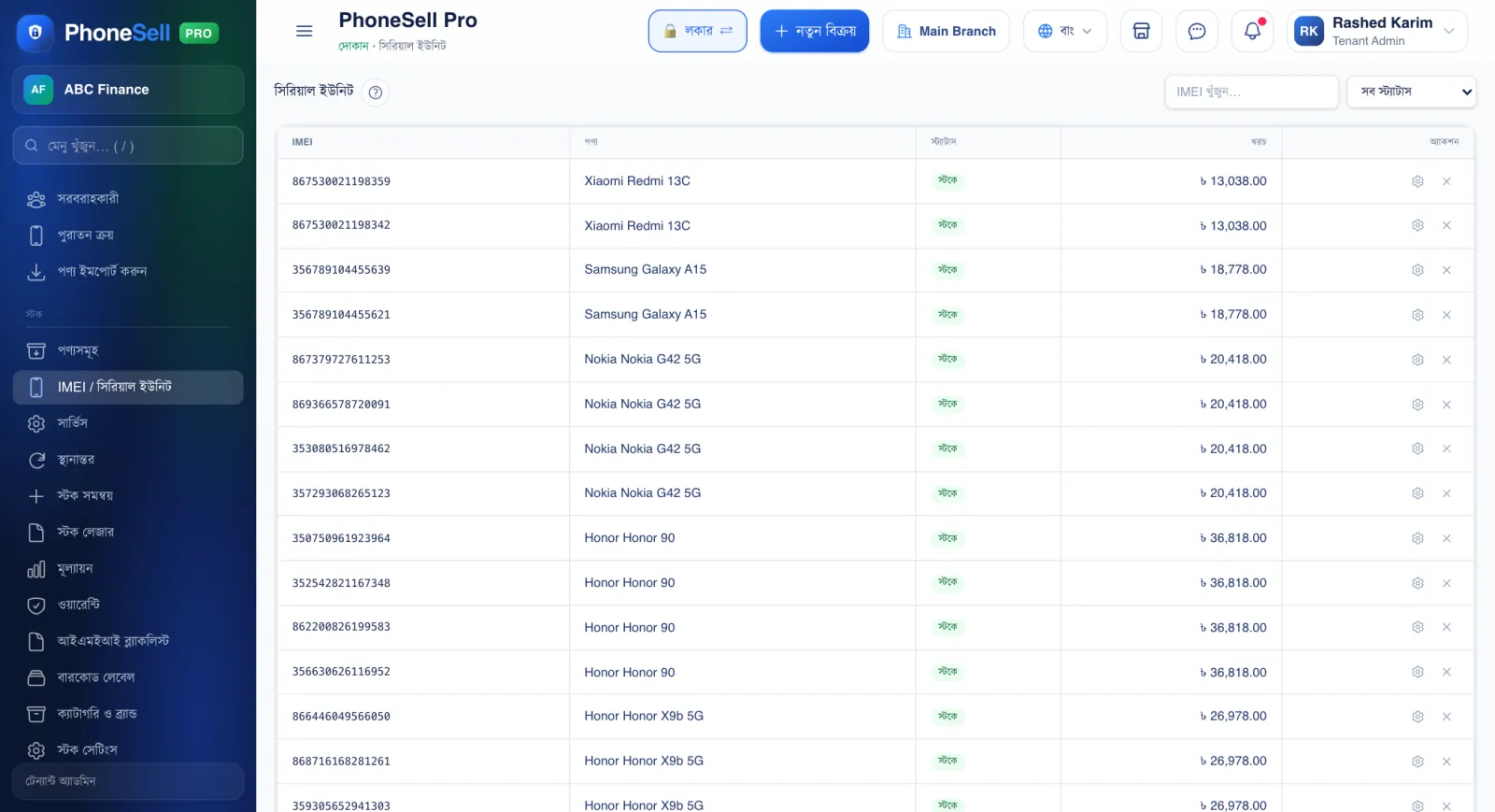
Task: Click the X icon for IMEI 356630626116952
Action: coord(1446,672)
